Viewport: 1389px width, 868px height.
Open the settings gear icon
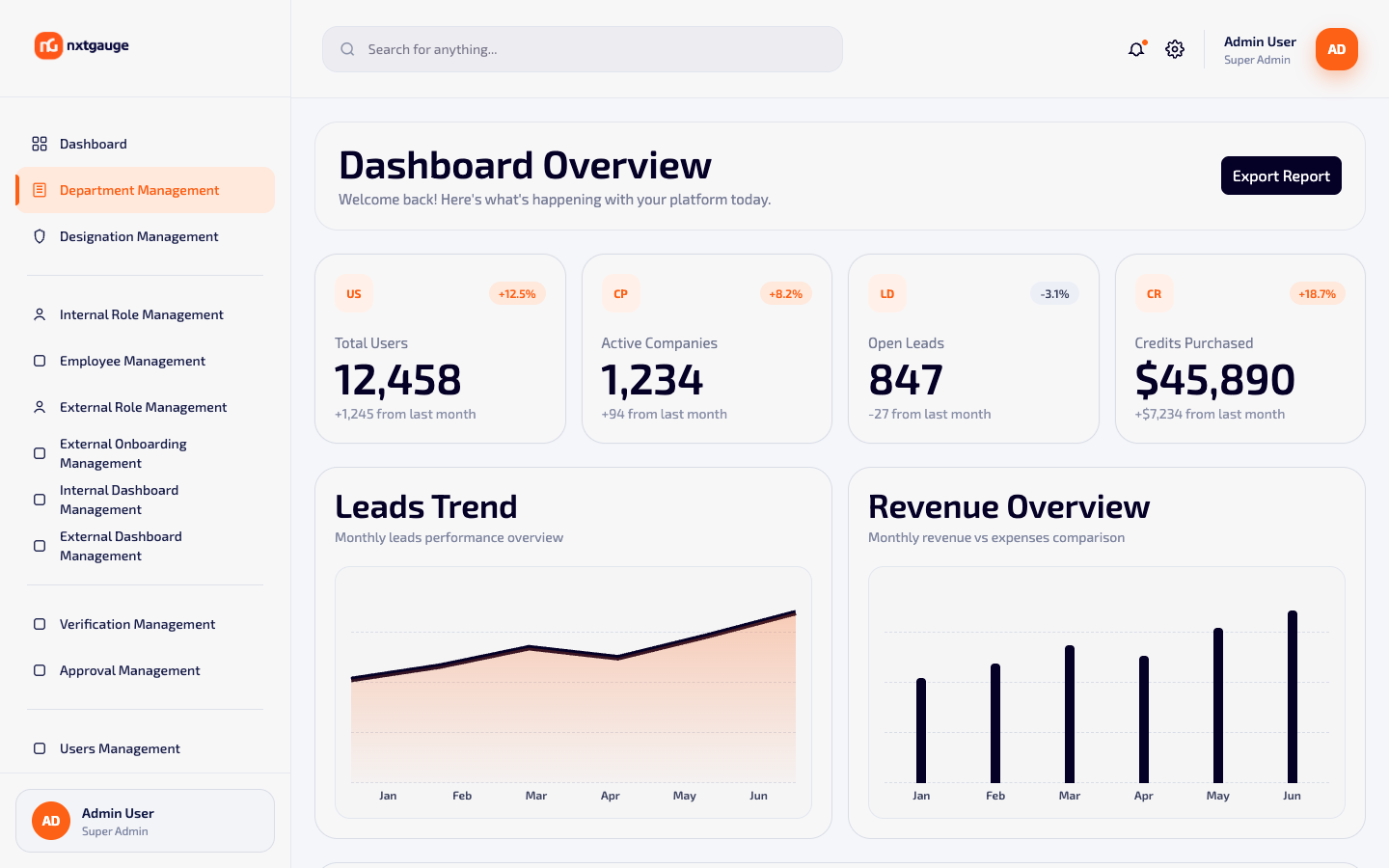pos(1174,49)
